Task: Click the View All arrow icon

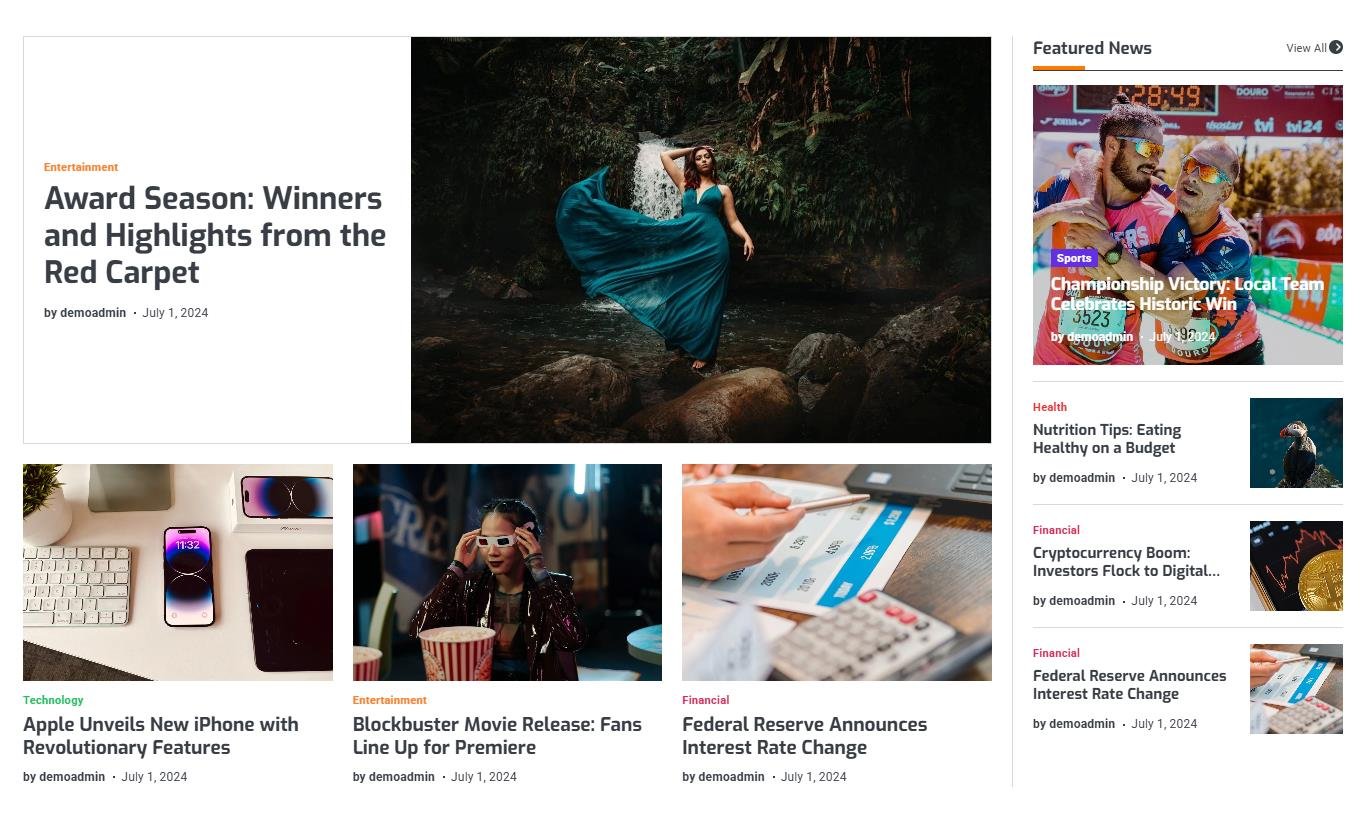Action: (x=1336, y=47)
